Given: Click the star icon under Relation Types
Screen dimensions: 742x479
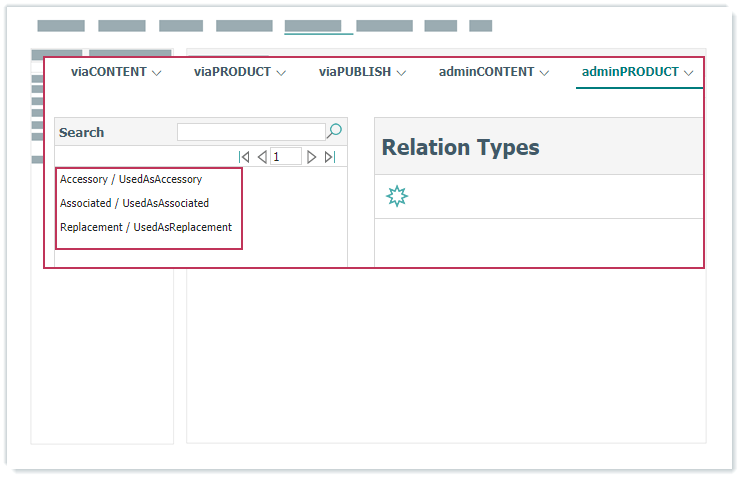Looking at the screenshot, I should [x=397, y=196].
